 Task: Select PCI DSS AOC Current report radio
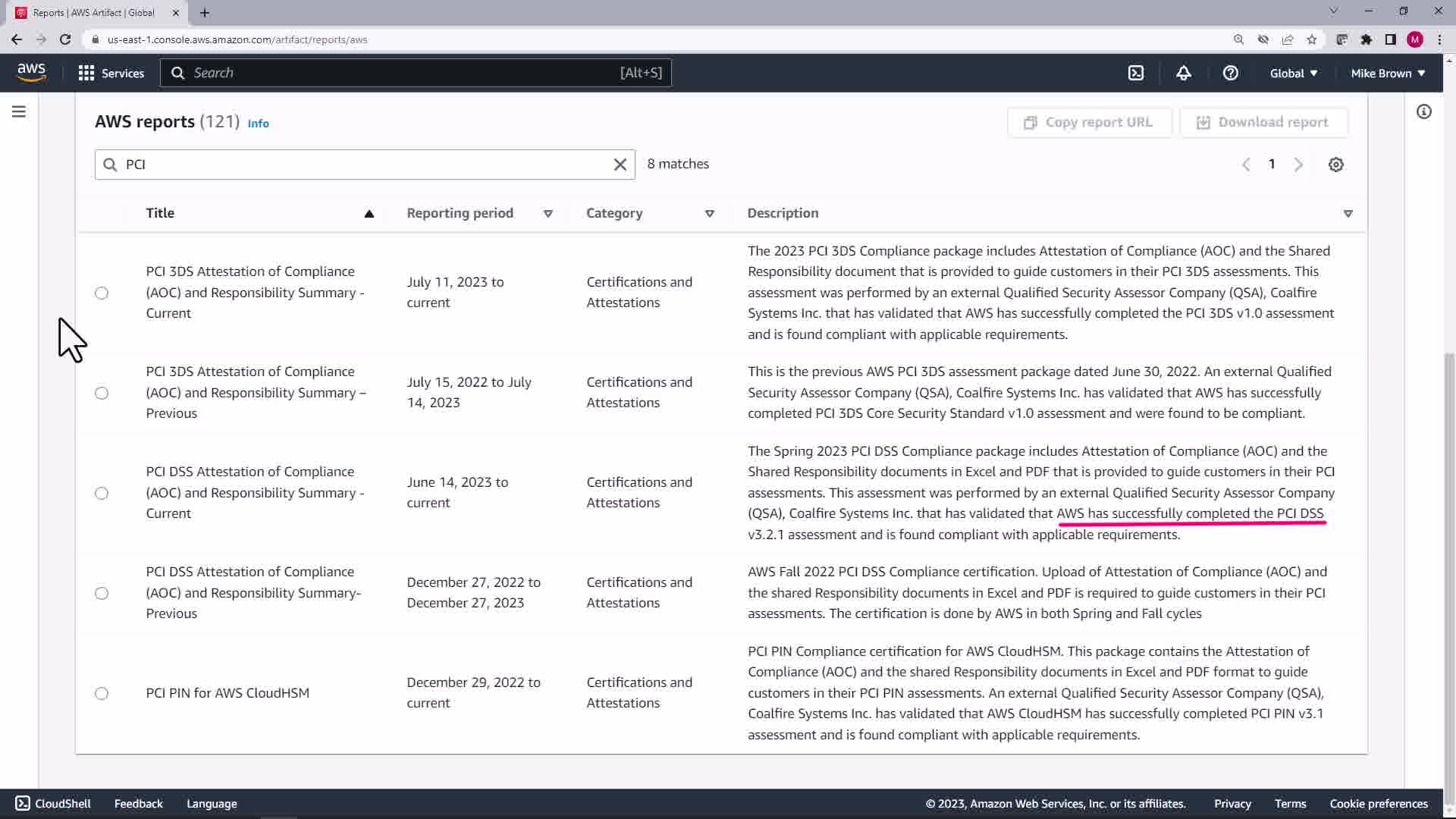[102, 493]
